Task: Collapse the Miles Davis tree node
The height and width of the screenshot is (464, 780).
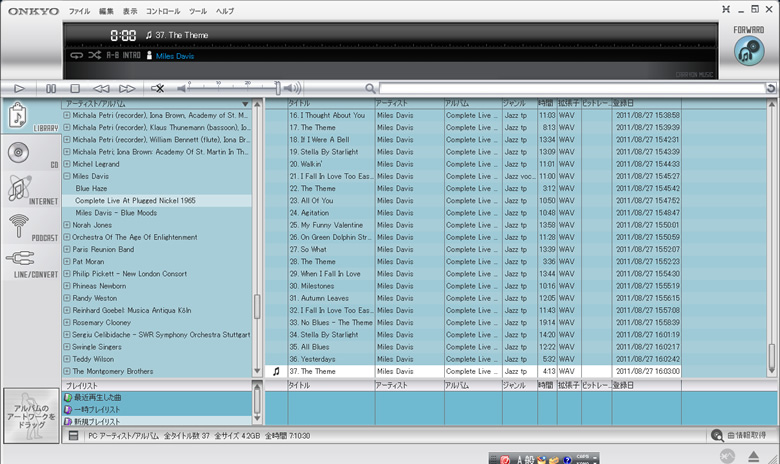Action: coord(67,176)
